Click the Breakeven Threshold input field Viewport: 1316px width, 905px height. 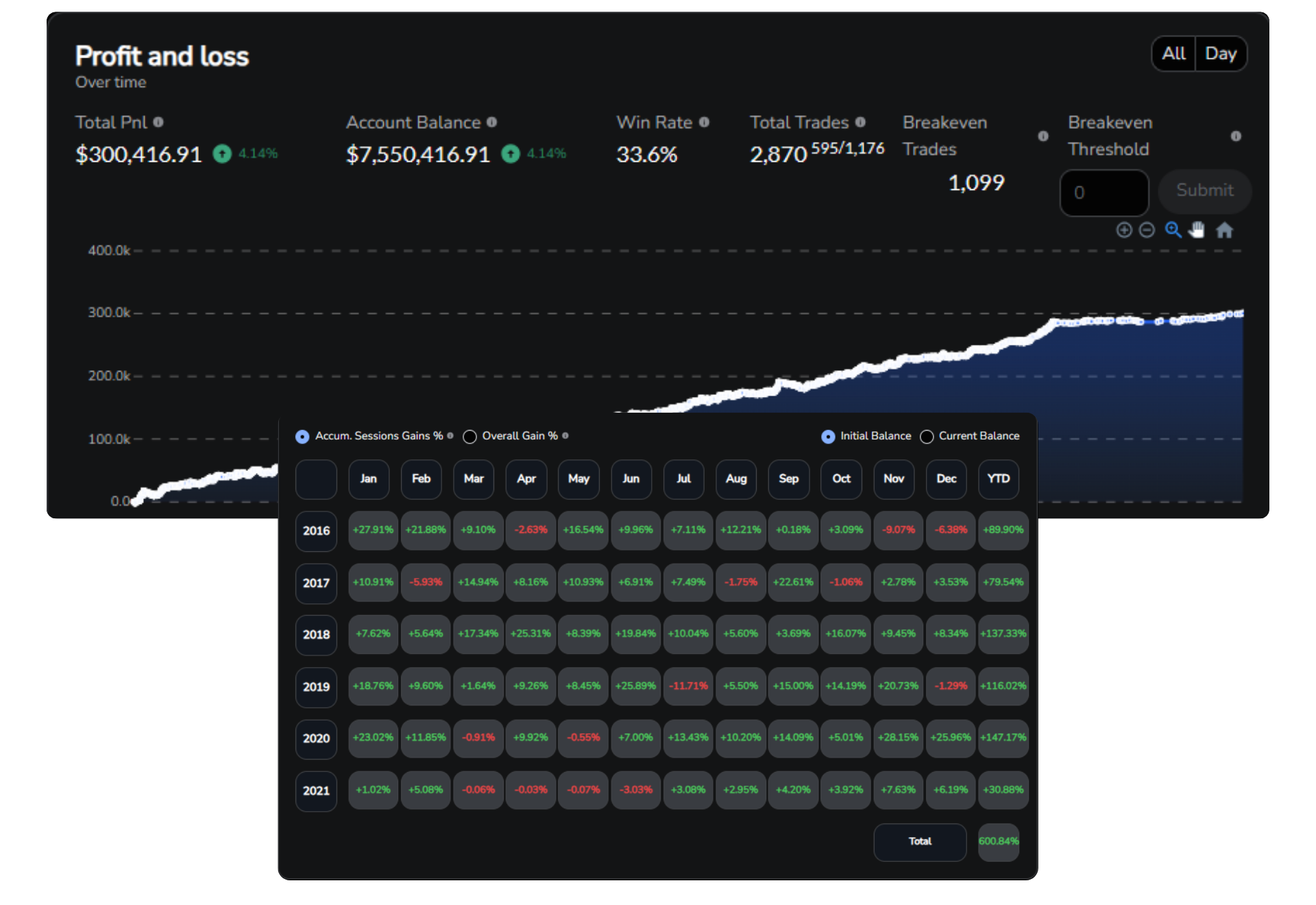click(1104, 193)
